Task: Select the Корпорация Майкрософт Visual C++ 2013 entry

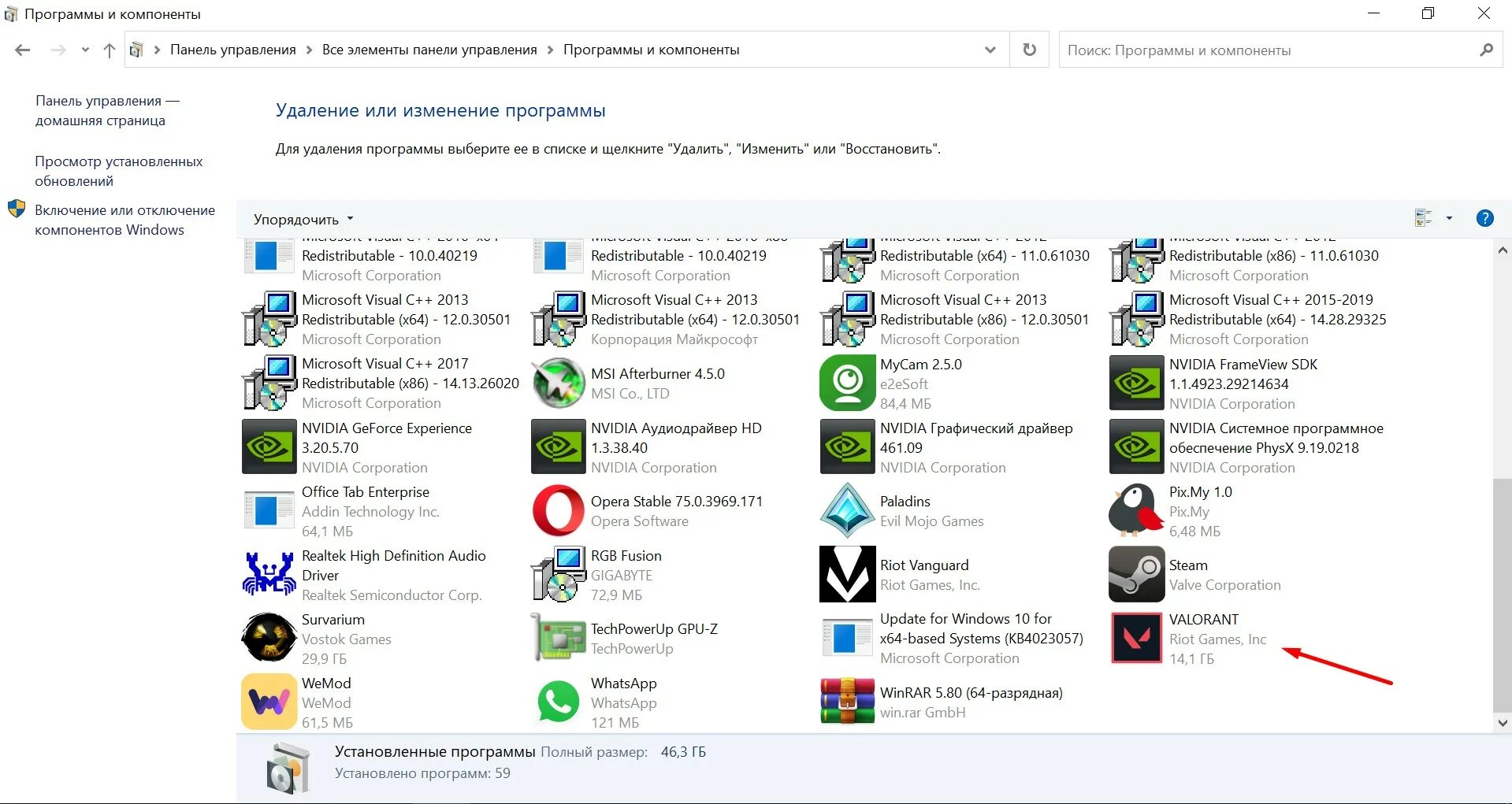Action: click(x=667, y=319)
